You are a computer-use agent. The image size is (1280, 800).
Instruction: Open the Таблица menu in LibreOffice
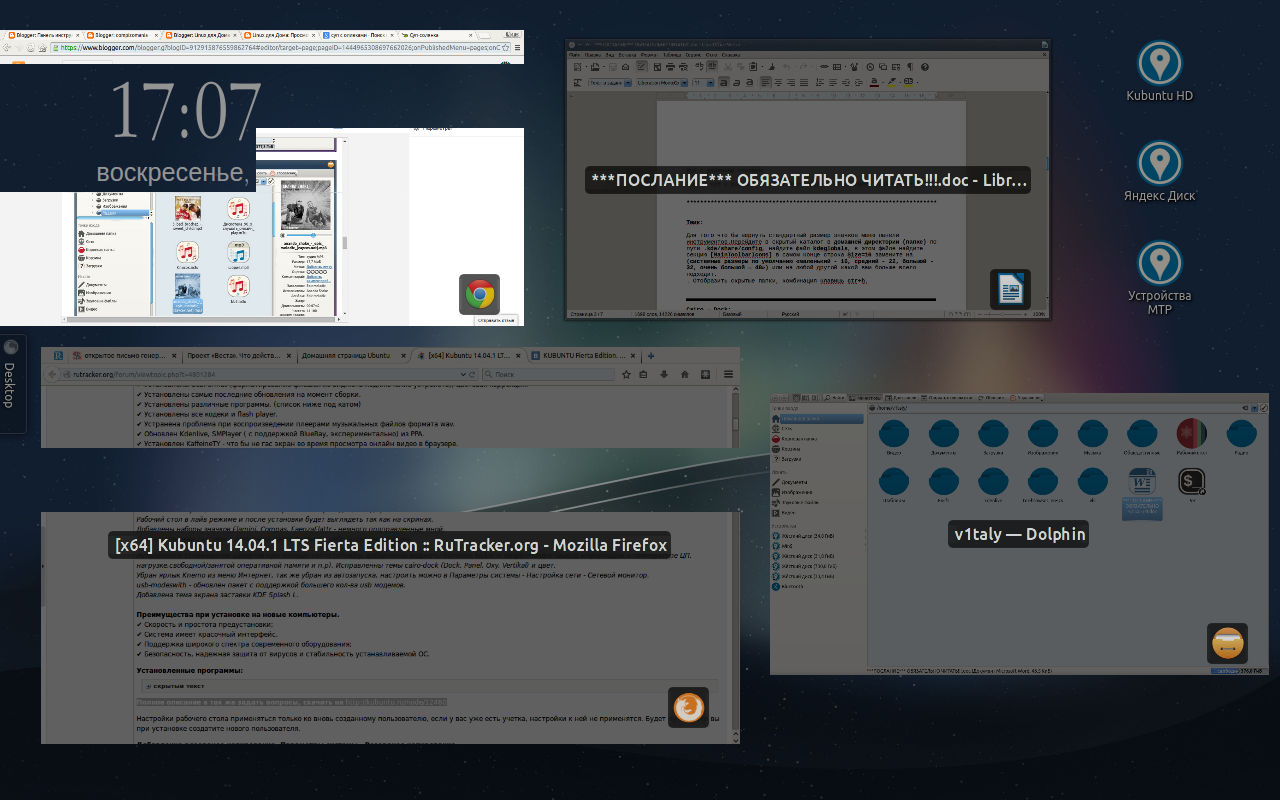click(x=671, y=55)
